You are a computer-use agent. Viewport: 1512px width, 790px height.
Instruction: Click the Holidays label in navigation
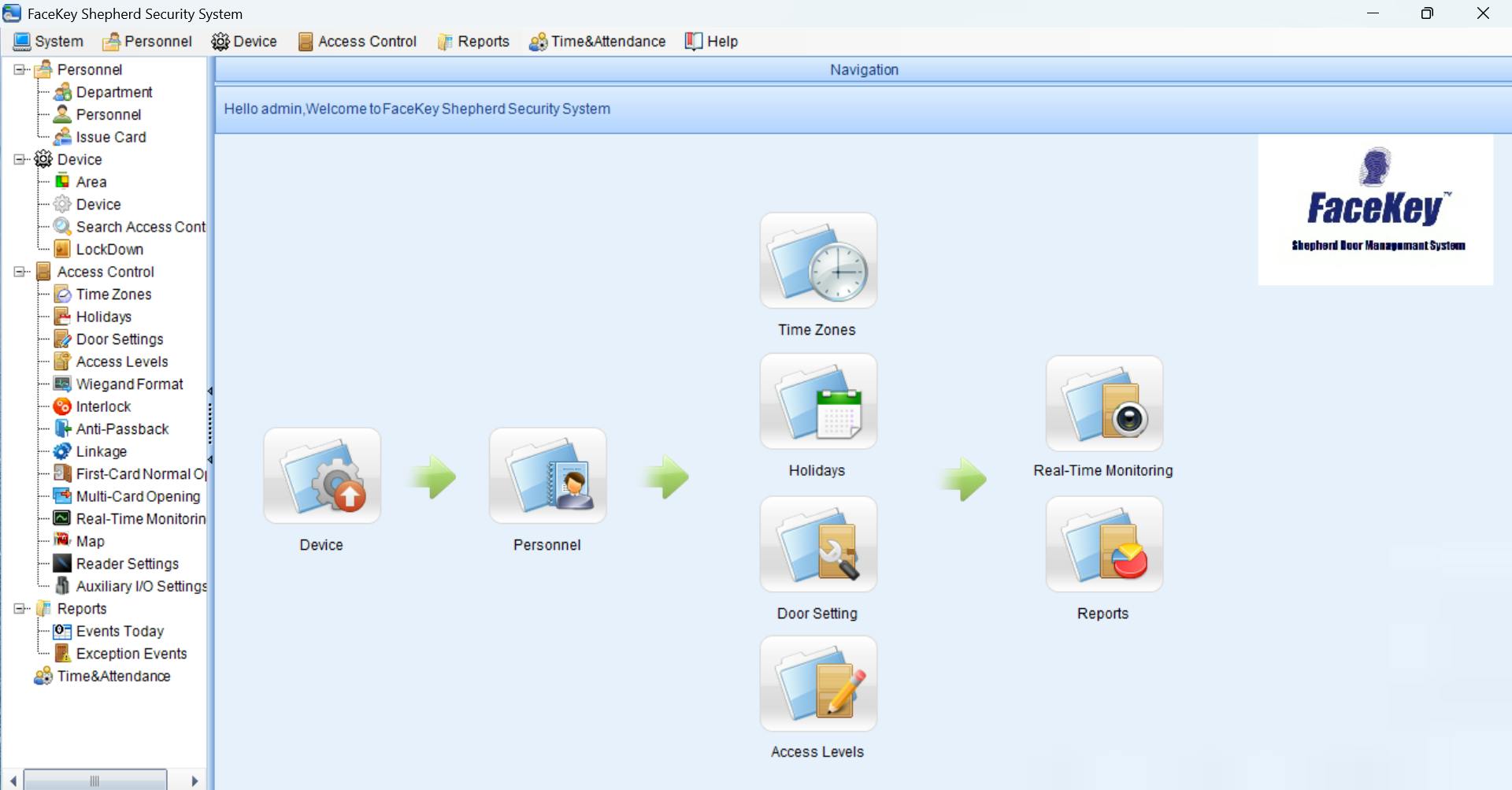(x=817, y=471)
